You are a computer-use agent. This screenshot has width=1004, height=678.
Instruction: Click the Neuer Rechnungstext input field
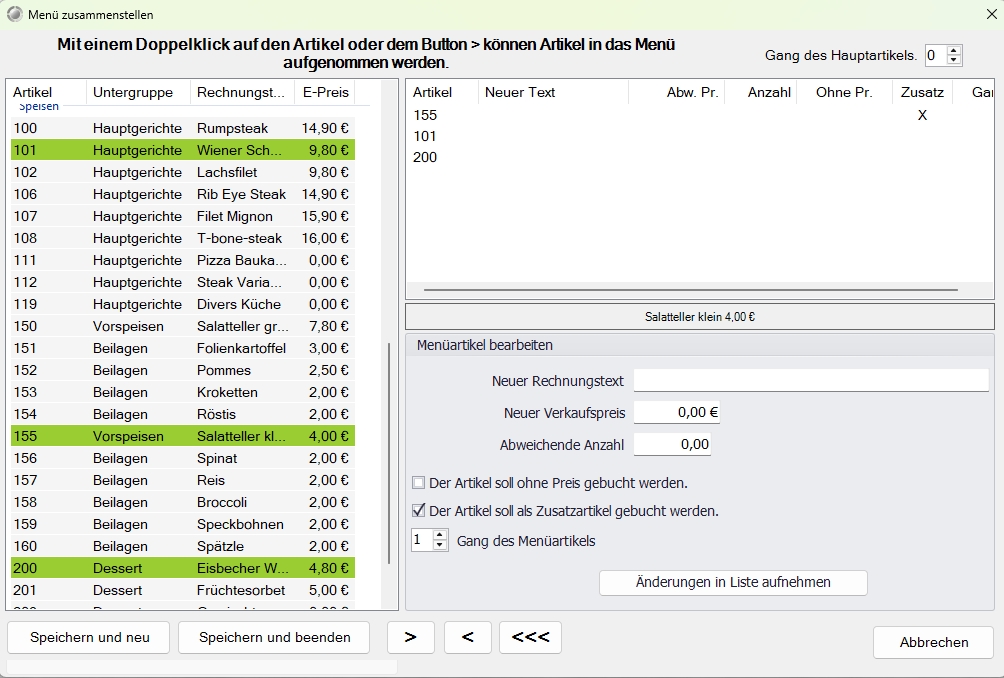[811, 380]
